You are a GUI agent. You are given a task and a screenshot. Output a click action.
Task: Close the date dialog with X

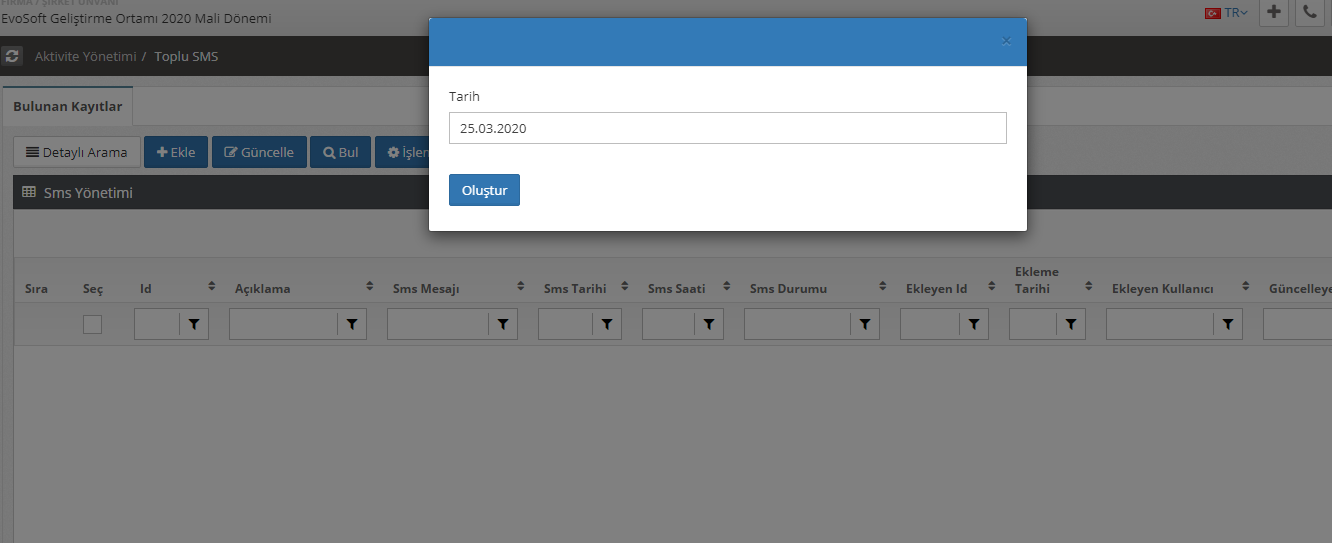click(x=1006, y=41)
